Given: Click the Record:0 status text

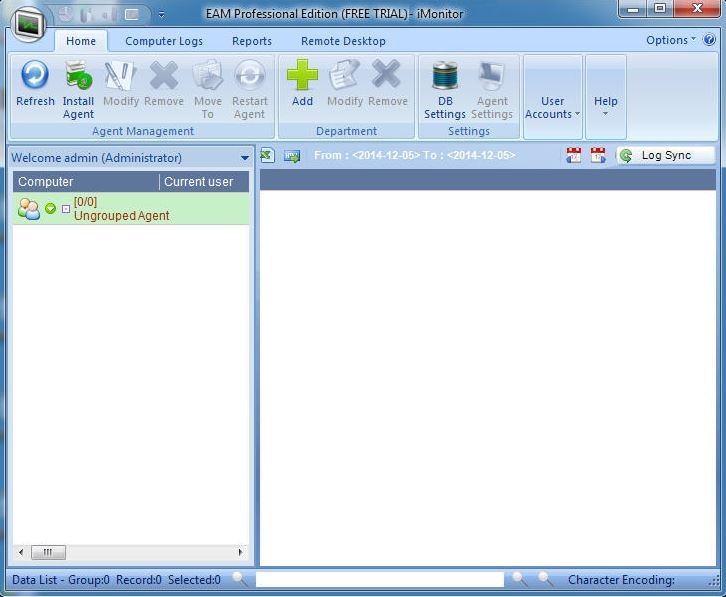Looking at the screenshot, I should pyautogui.click(x=138, y=580).
